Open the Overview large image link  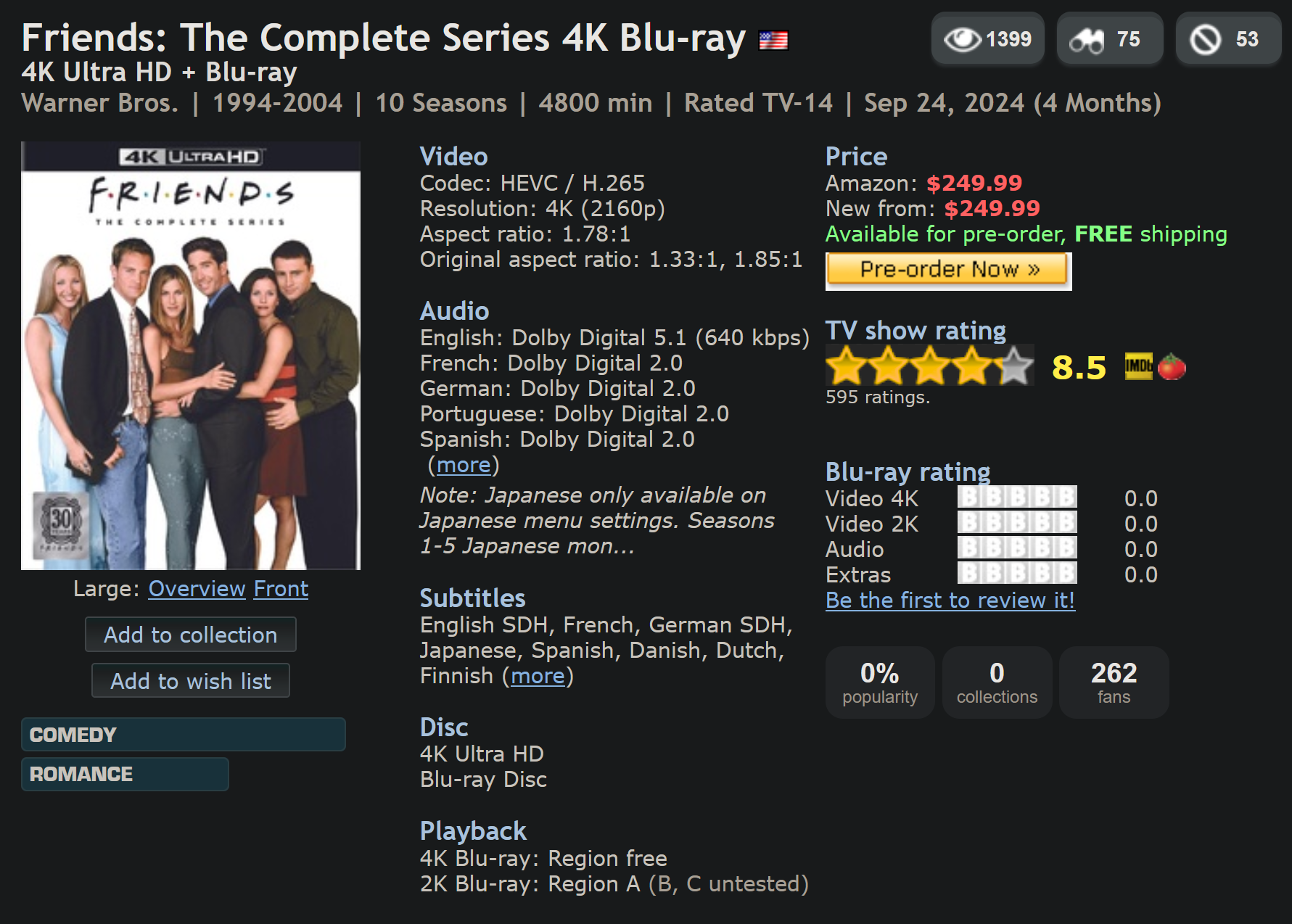tap(197, 589)
